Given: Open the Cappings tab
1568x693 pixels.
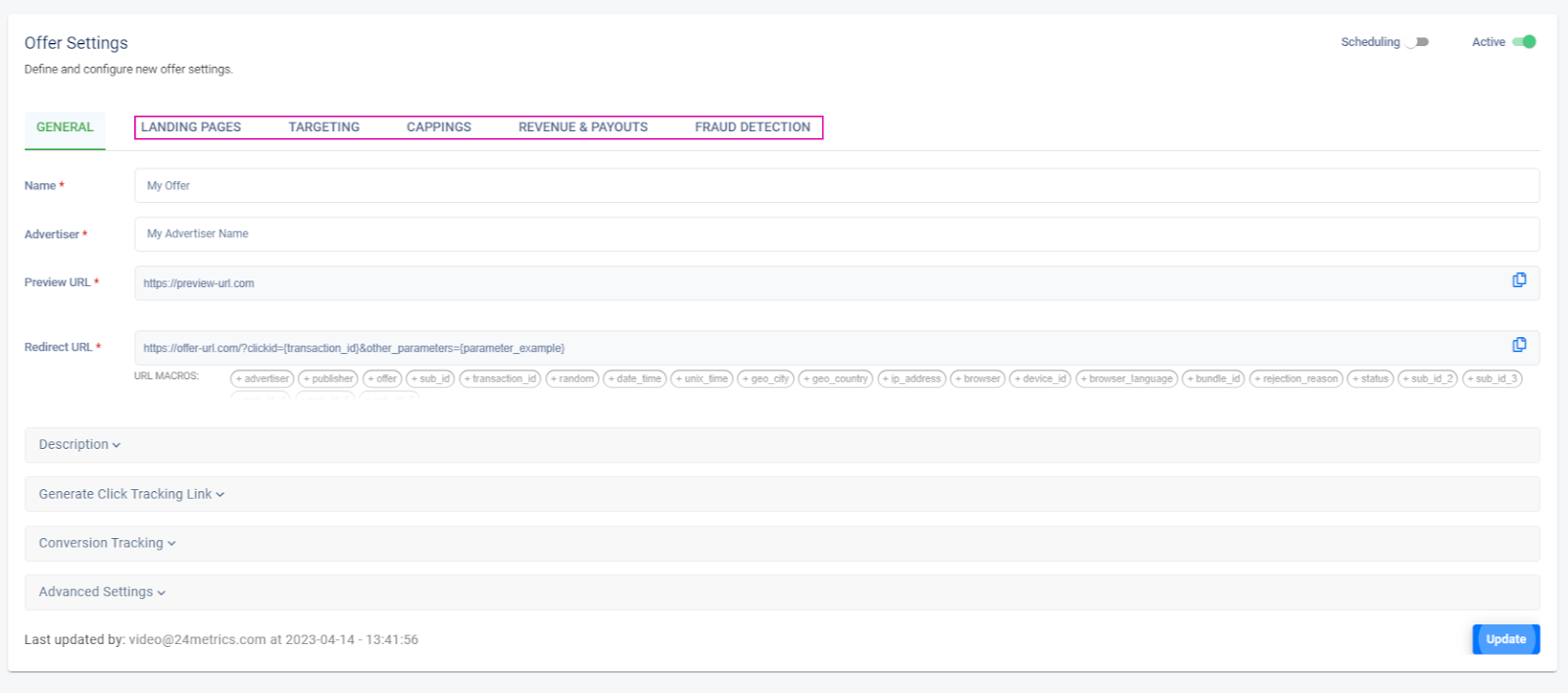Looking at the screenshot, I should click(439, 127).
